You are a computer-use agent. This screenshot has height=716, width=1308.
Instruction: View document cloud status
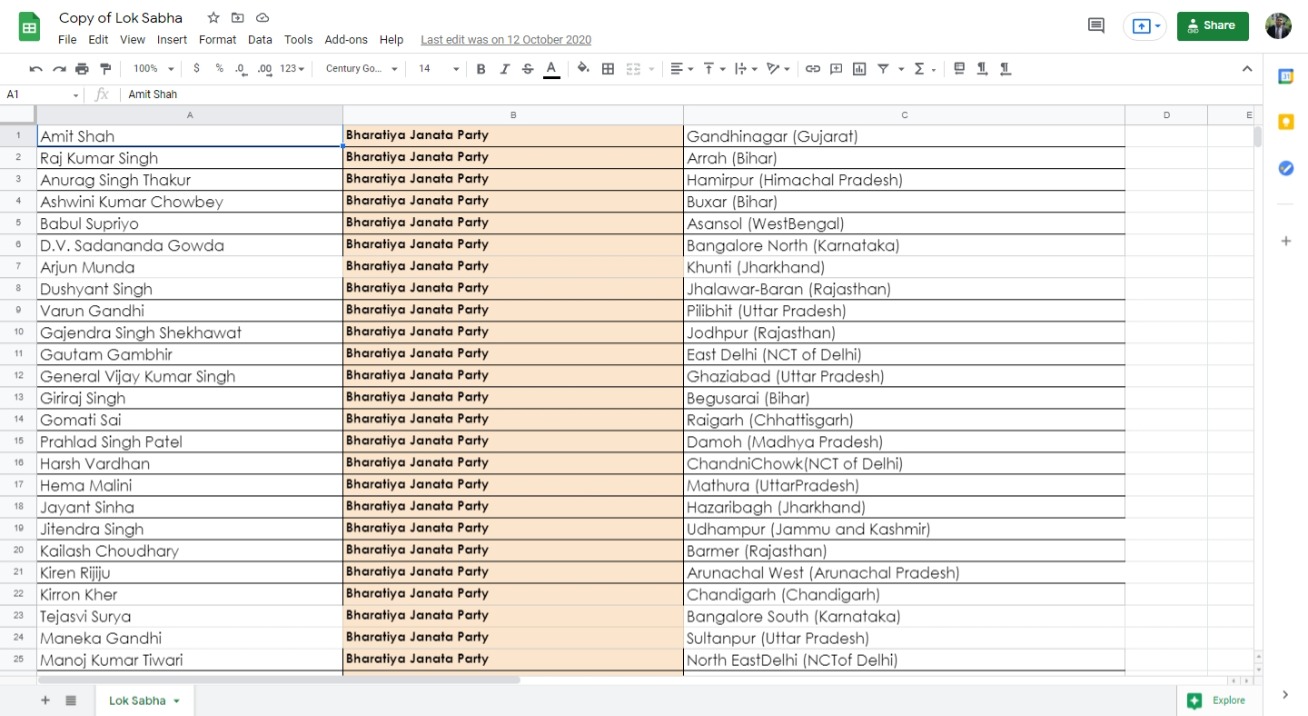[262, 18]
